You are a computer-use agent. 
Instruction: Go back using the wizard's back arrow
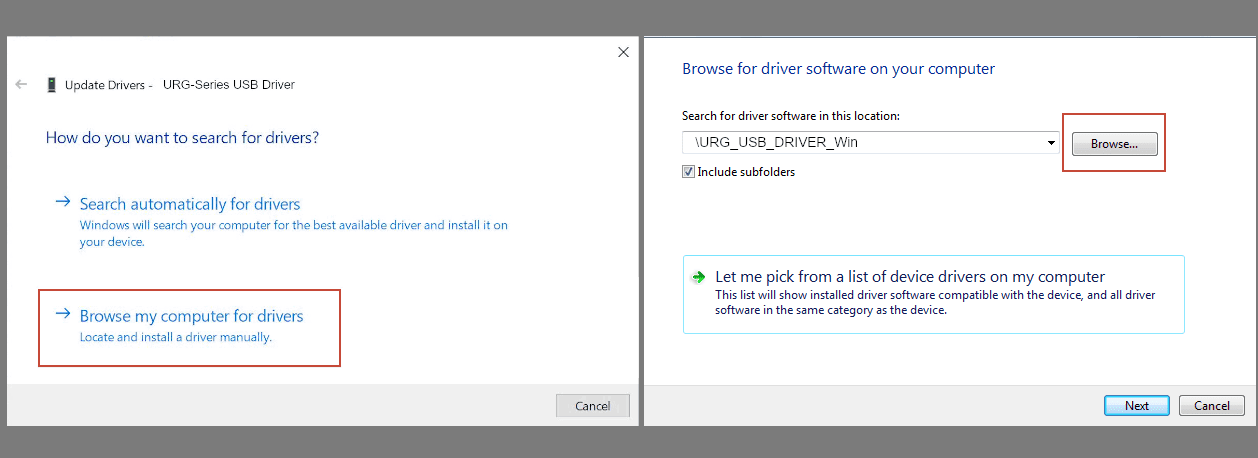[x=21, y=85]
